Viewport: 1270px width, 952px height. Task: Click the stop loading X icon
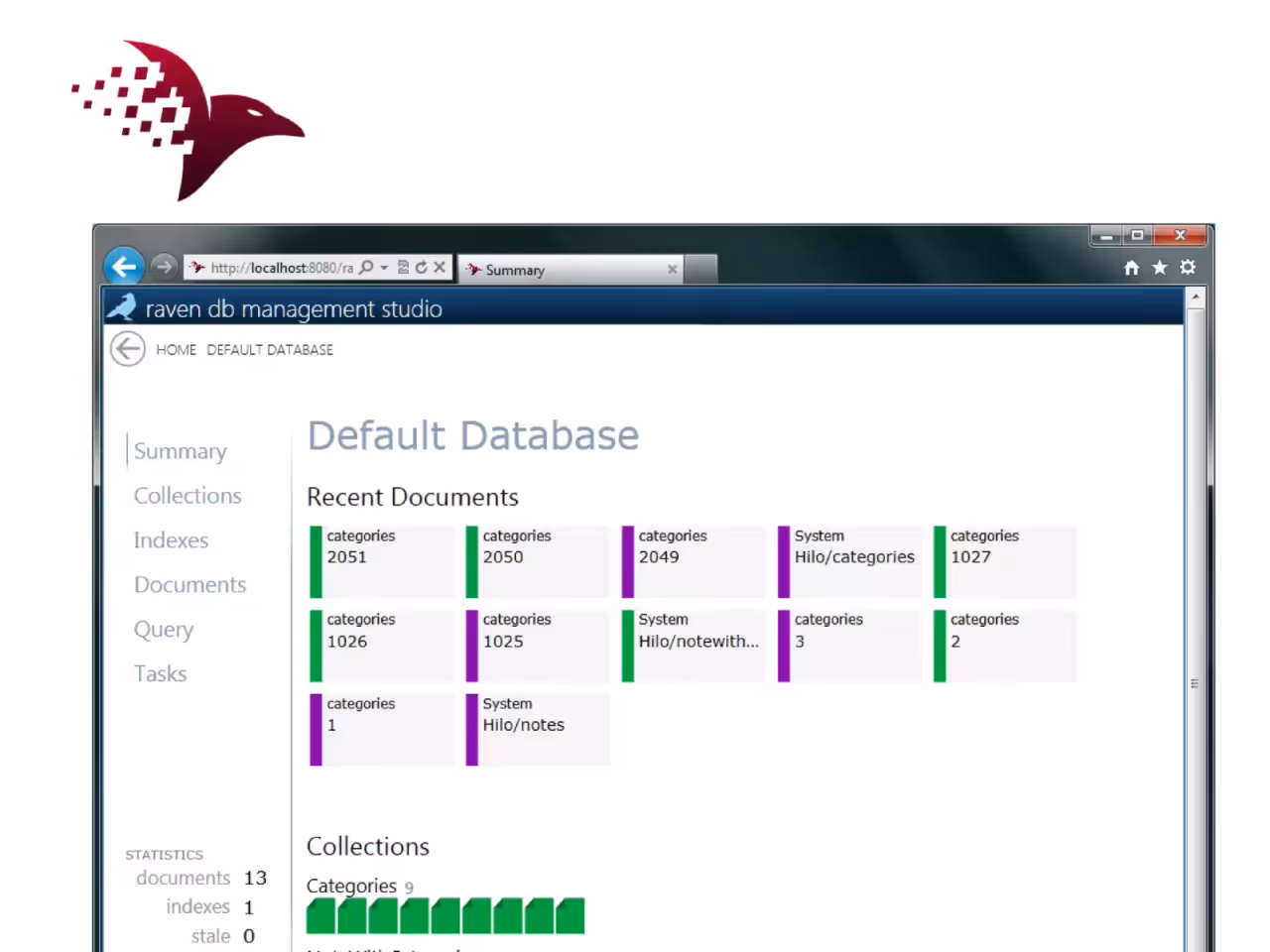pos(440,268)
